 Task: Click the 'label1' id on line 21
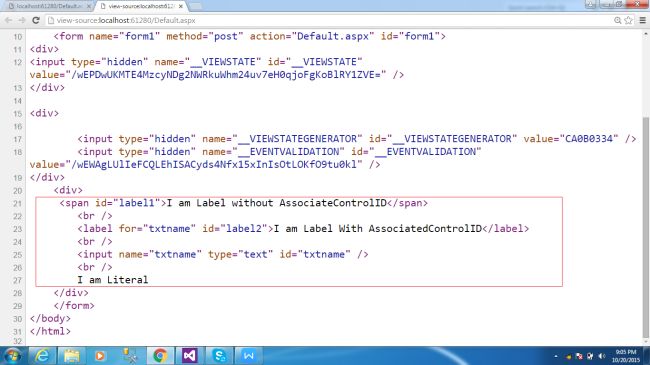click(x=136, y=203)
